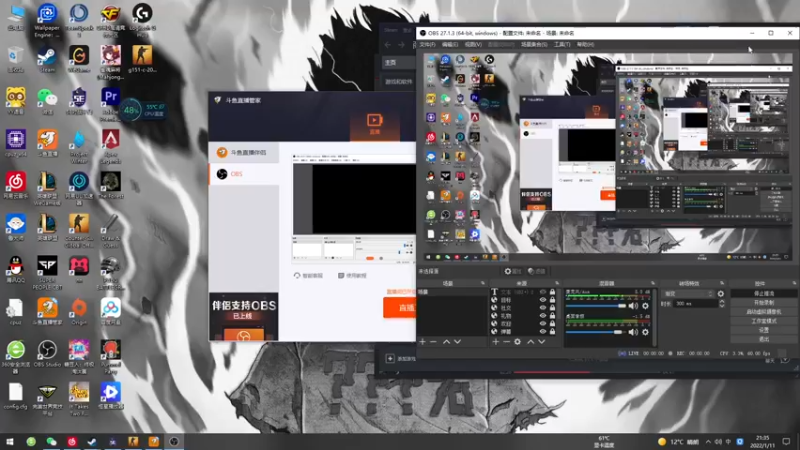The image size is (800, 450).
Task: Open source properties gear in sources toolbar
Action: click(517, 341)
